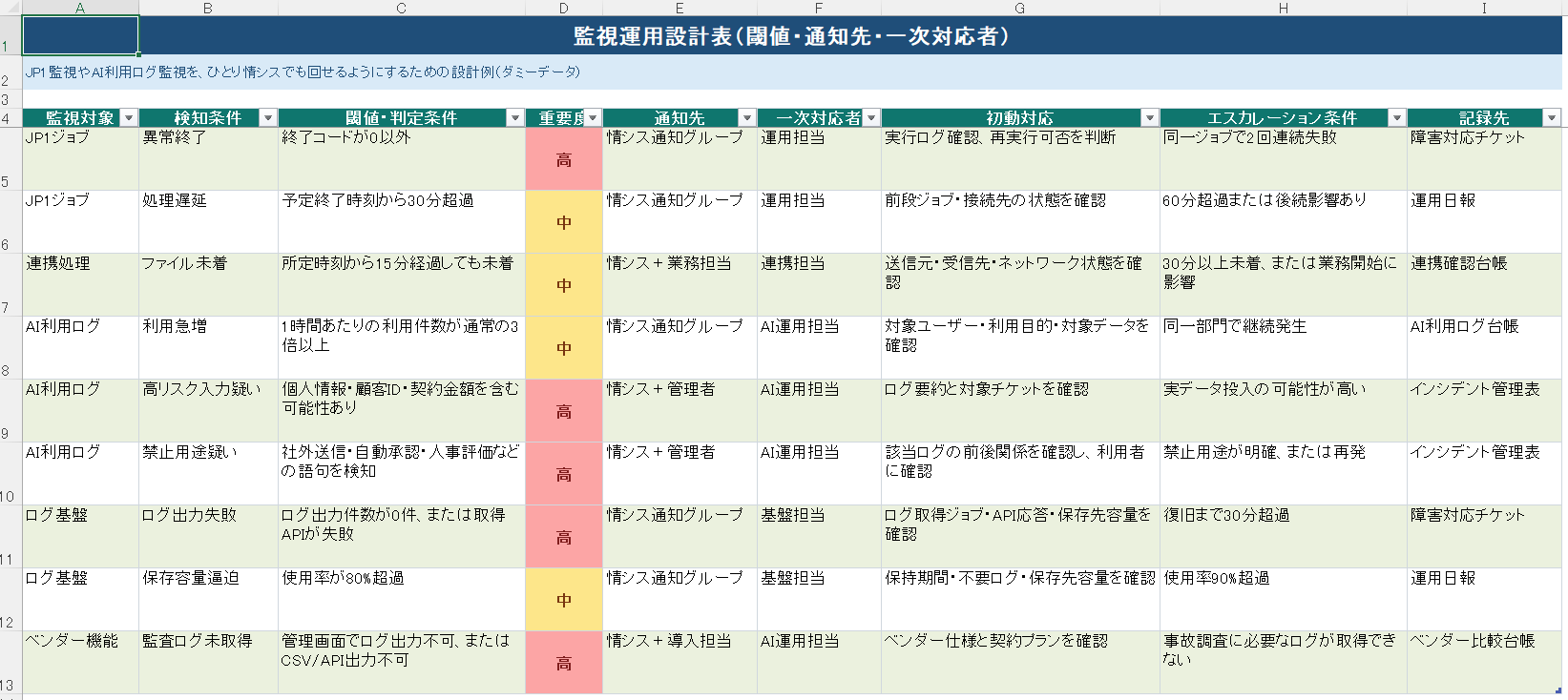Click the 連携処理 cell
Screen dimensions: 1568x700
click(80, 285)
